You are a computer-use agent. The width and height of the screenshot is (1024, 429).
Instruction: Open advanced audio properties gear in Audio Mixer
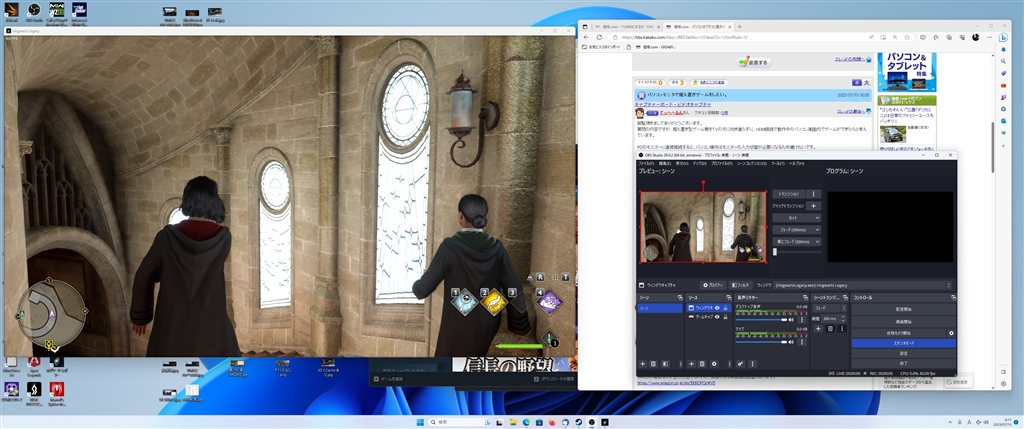(x=741, y=364)
